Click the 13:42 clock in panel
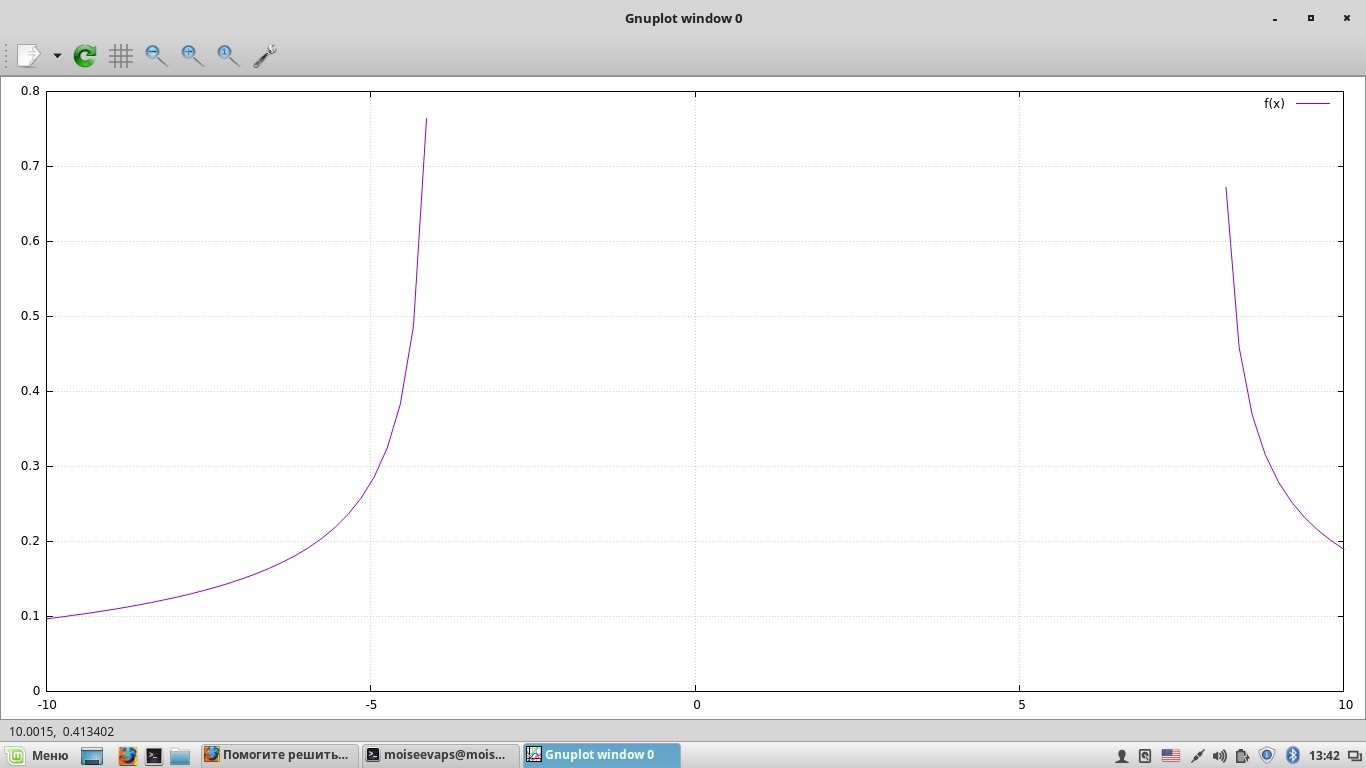Screen dimensions: 1366x768 tap(1324, 756)
